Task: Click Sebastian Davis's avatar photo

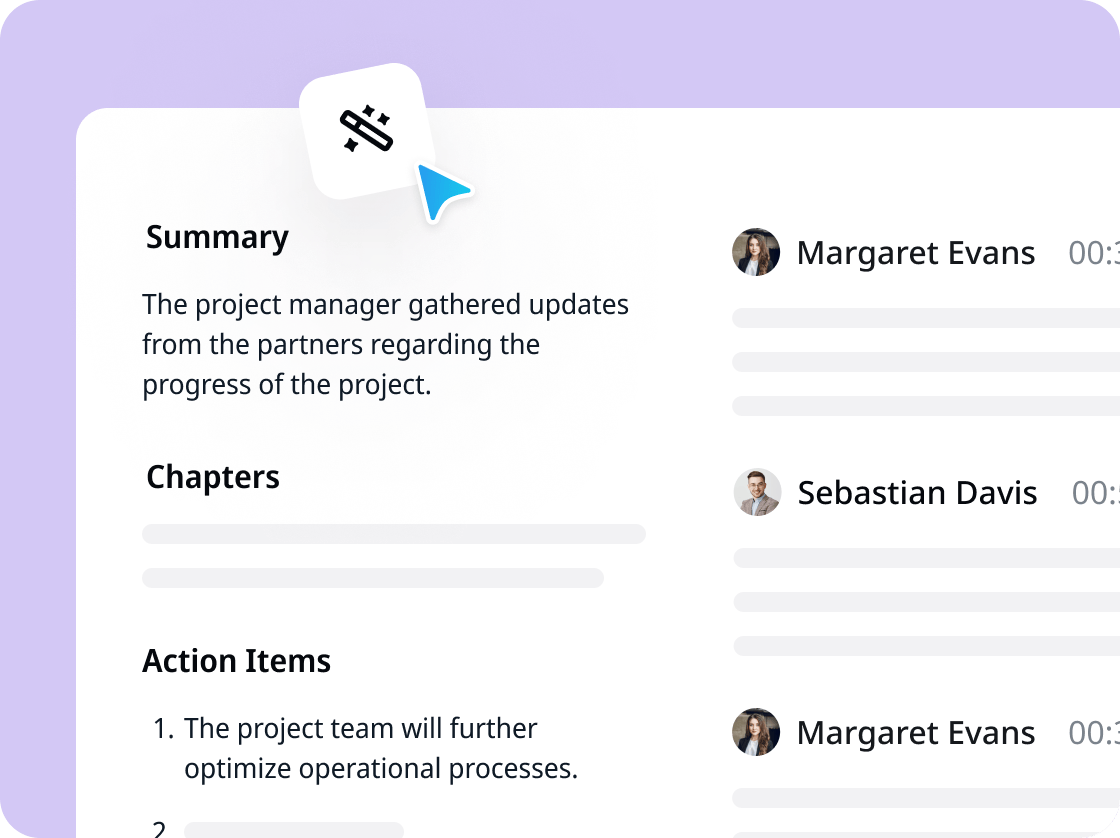Action: coord(757,493)
